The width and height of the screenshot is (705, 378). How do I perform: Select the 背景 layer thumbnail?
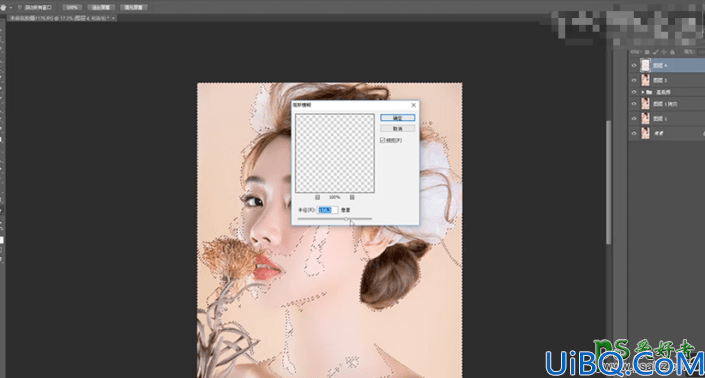click(645, 133)
